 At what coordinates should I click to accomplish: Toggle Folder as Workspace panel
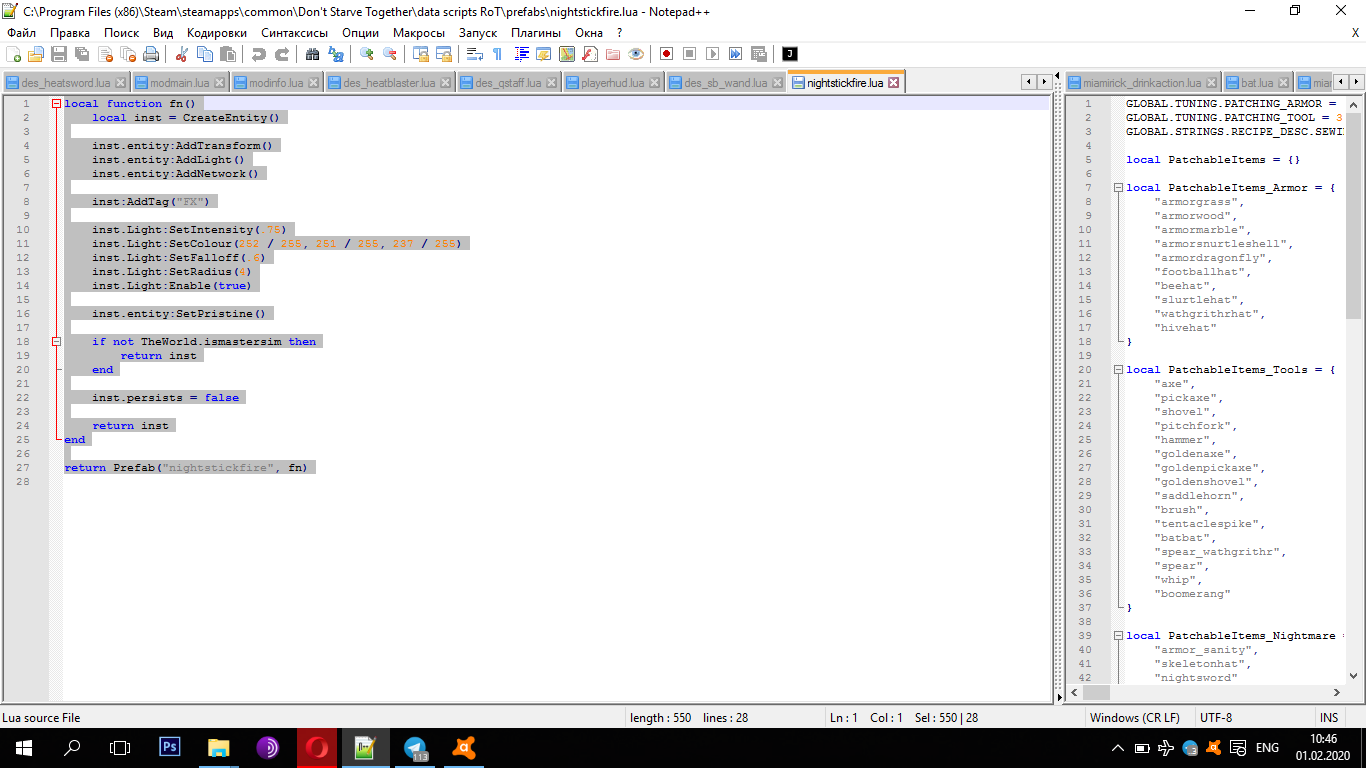(x=612, y=54)
